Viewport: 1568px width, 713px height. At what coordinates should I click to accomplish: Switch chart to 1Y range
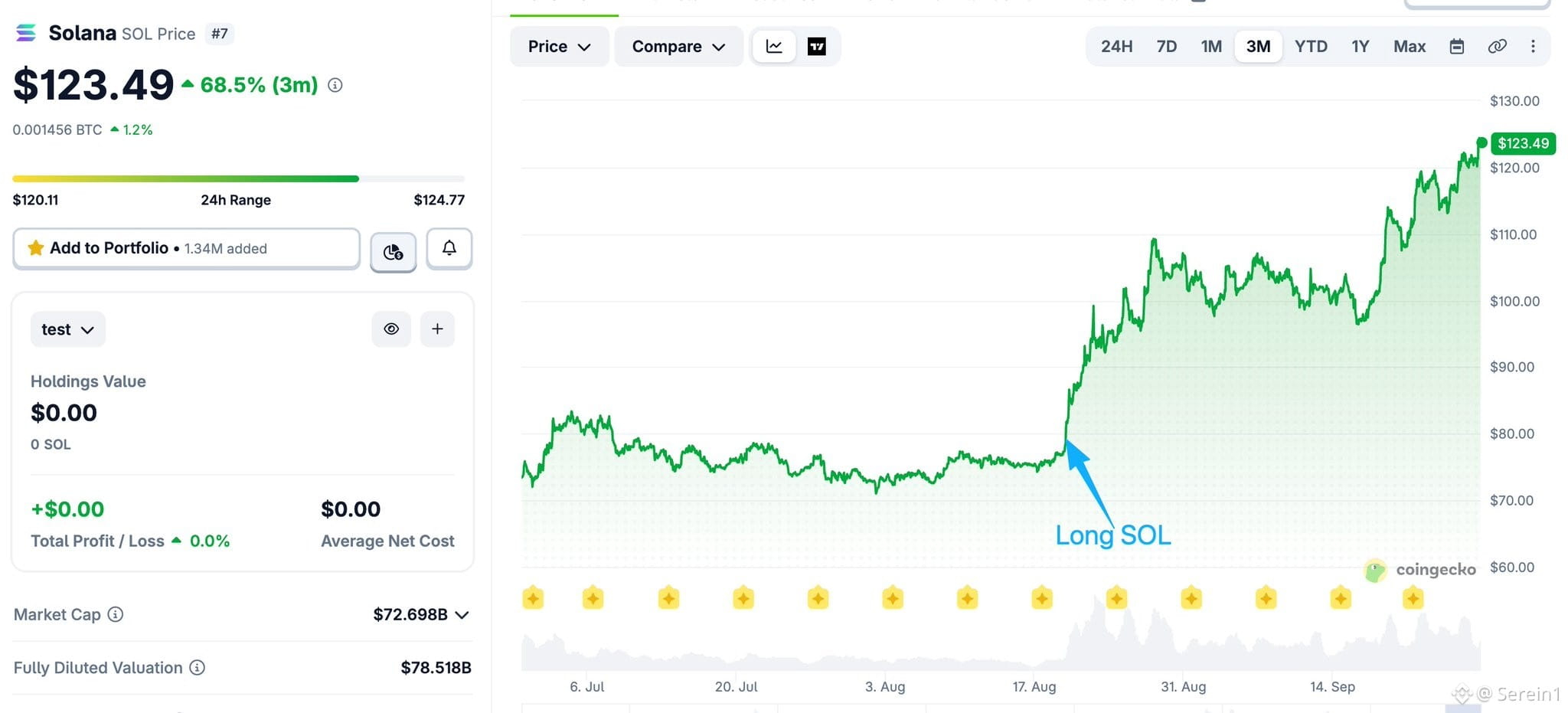click(1360, 47)
